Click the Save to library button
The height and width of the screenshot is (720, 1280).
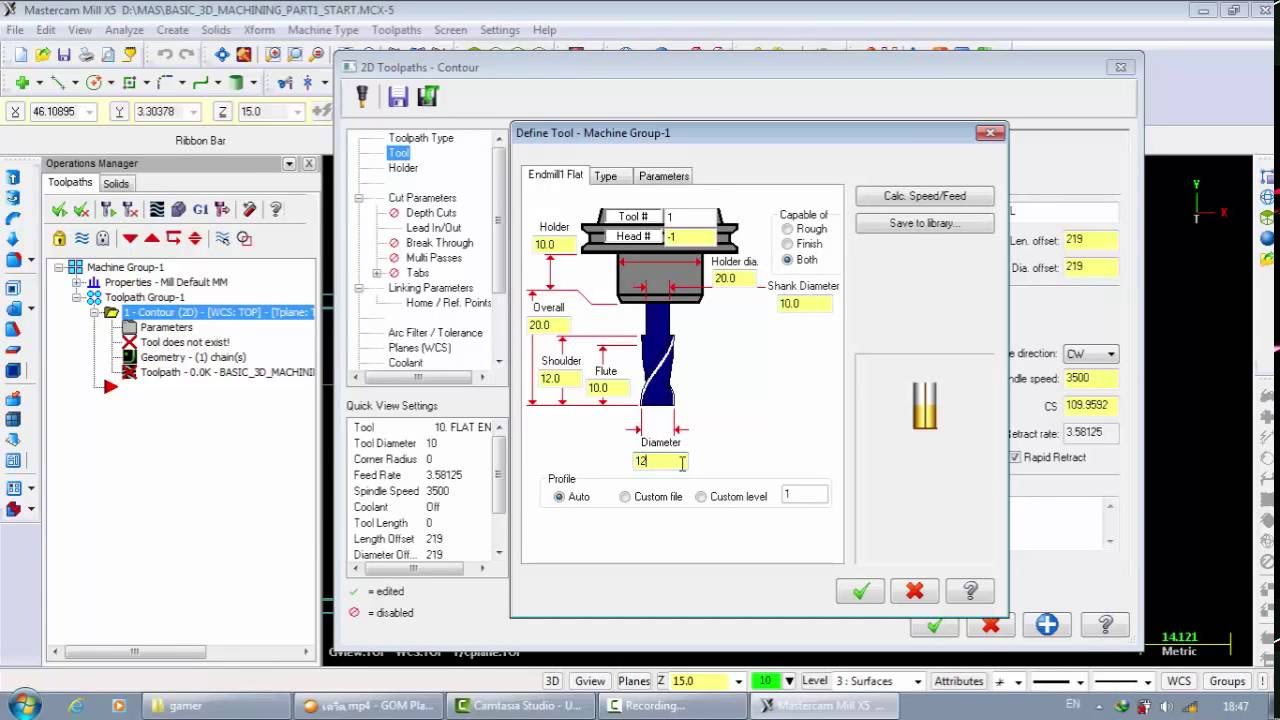pyautogui.click(x=925, y=223)
